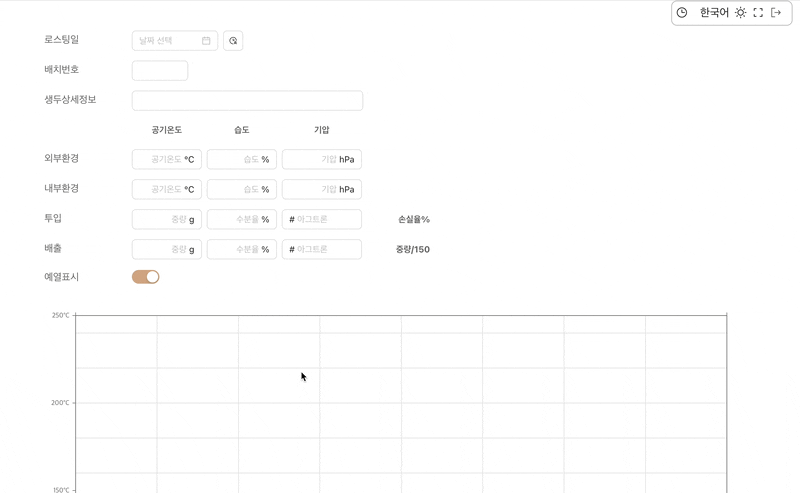Viewport: 800px width, 493px height.
Task: Click 외부환경 기압 hPa field
Action: [322, 159]
